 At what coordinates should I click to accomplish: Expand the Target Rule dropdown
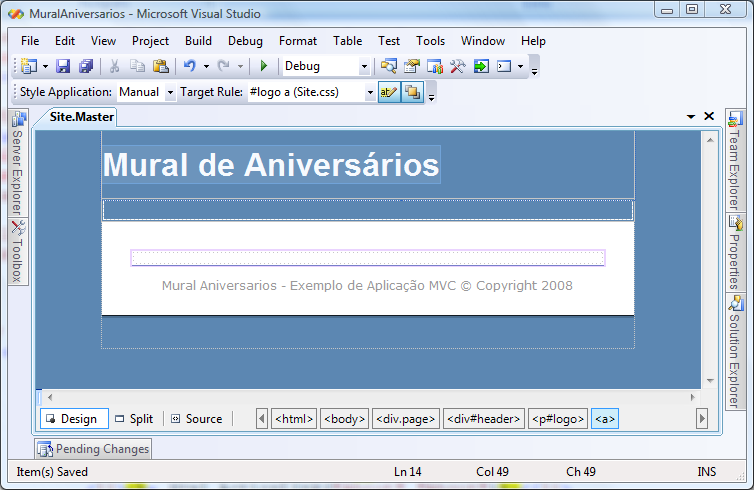[x=370, y=92]
